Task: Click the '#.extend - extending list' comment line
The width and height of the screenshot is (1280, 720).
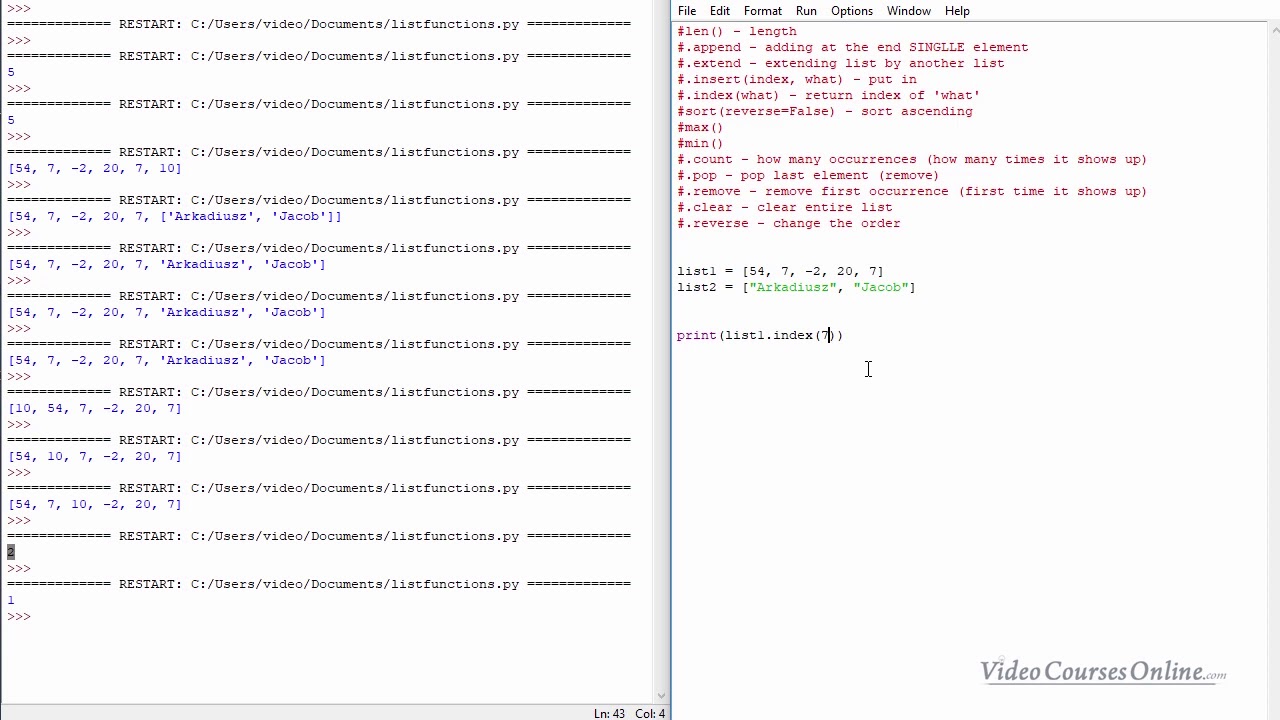Action: click(841, 63)
